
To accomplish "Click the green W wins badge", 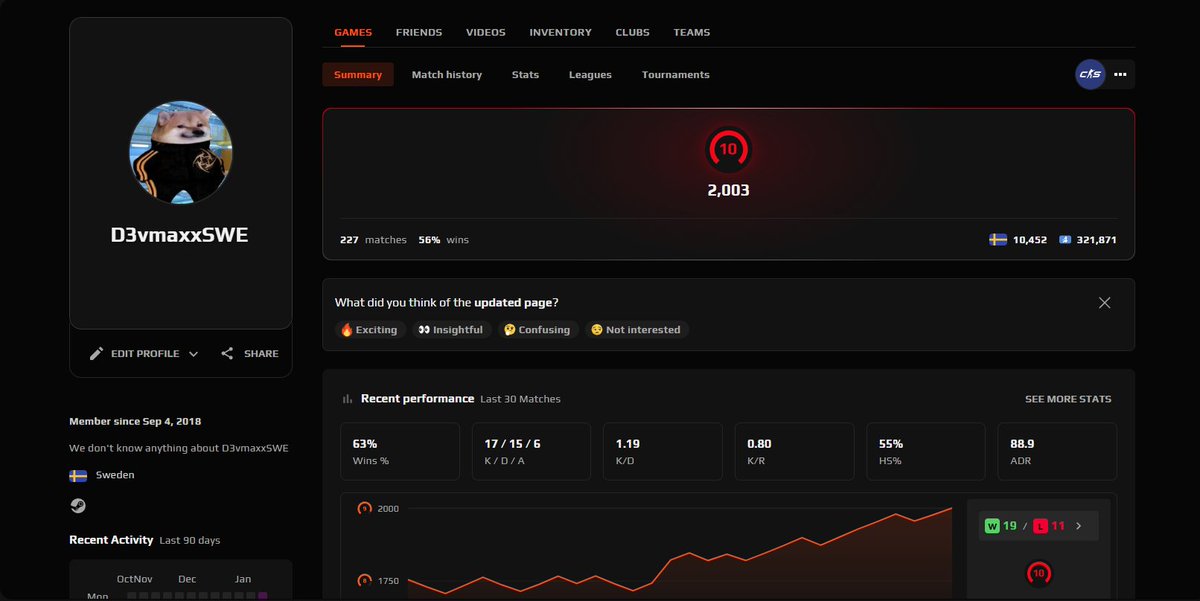I will point(993,526).
